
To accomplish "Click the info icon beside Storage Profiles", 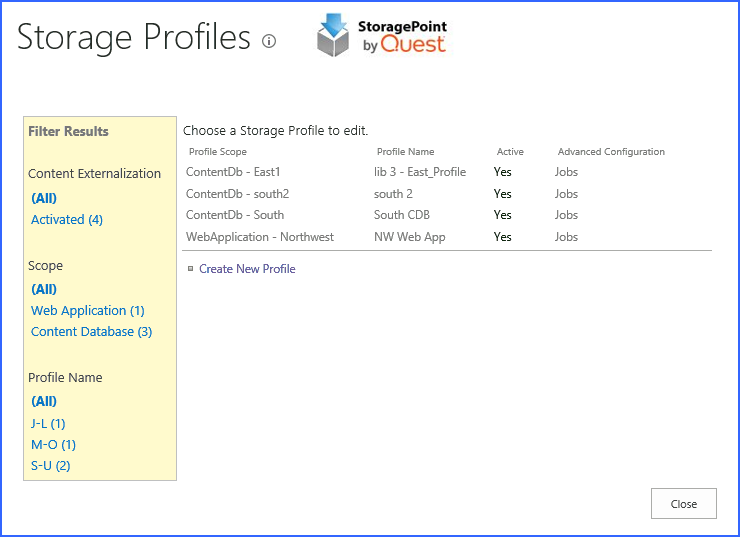I will (x=268, y=41).
